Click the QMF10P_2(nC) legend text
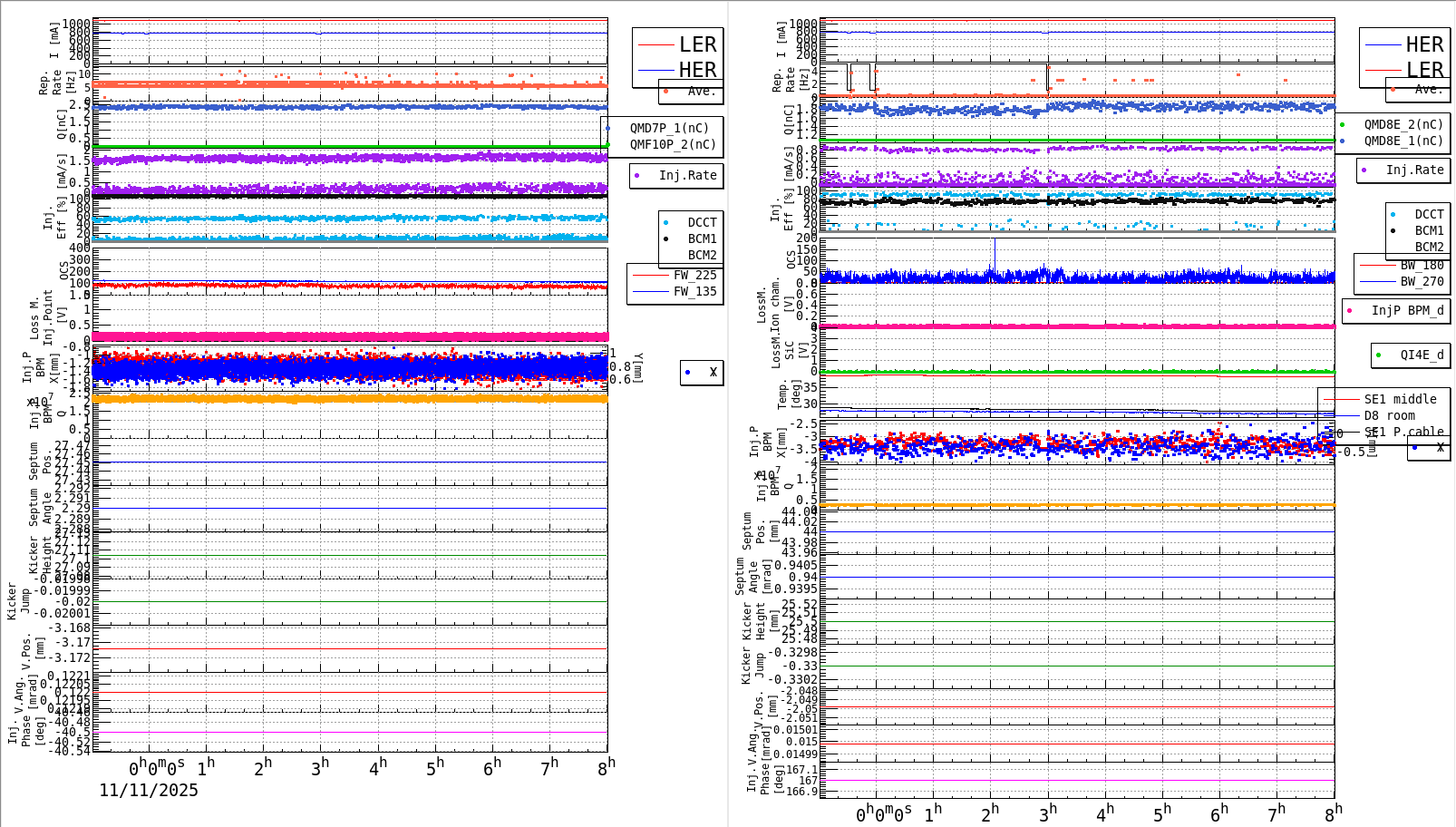This screenshot has width=1456, height=827. tap(673, 142)
